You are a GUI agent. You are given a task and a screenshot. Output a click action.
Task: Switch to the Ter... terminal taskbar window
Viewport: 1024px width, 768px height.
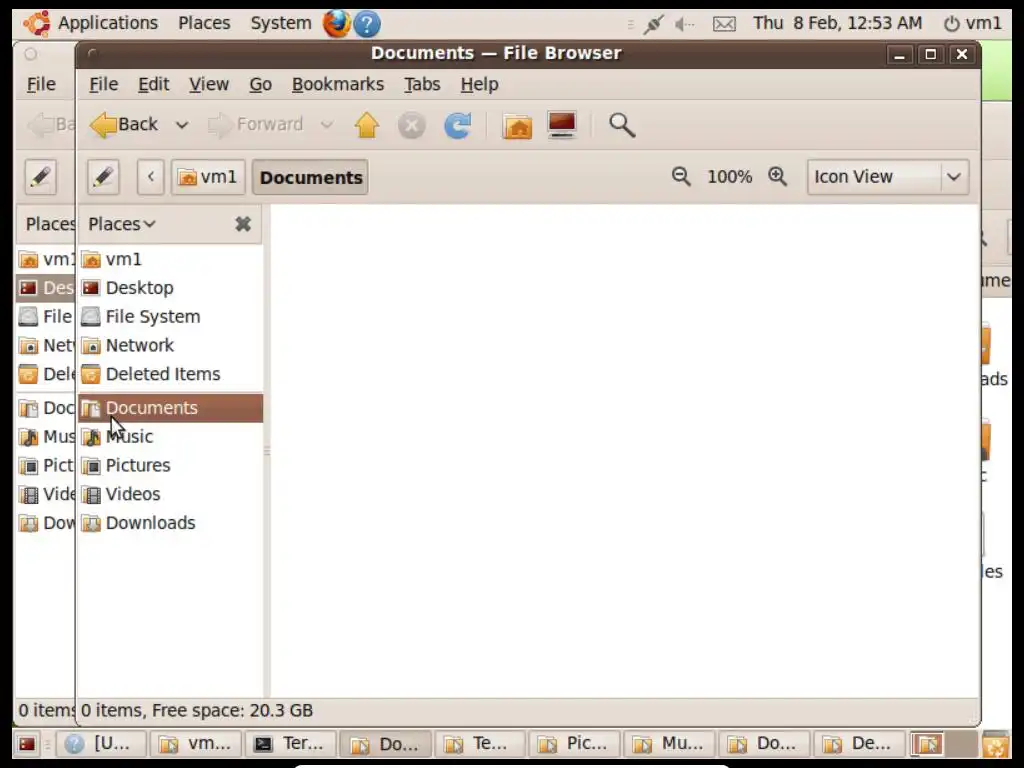(290, 744)
